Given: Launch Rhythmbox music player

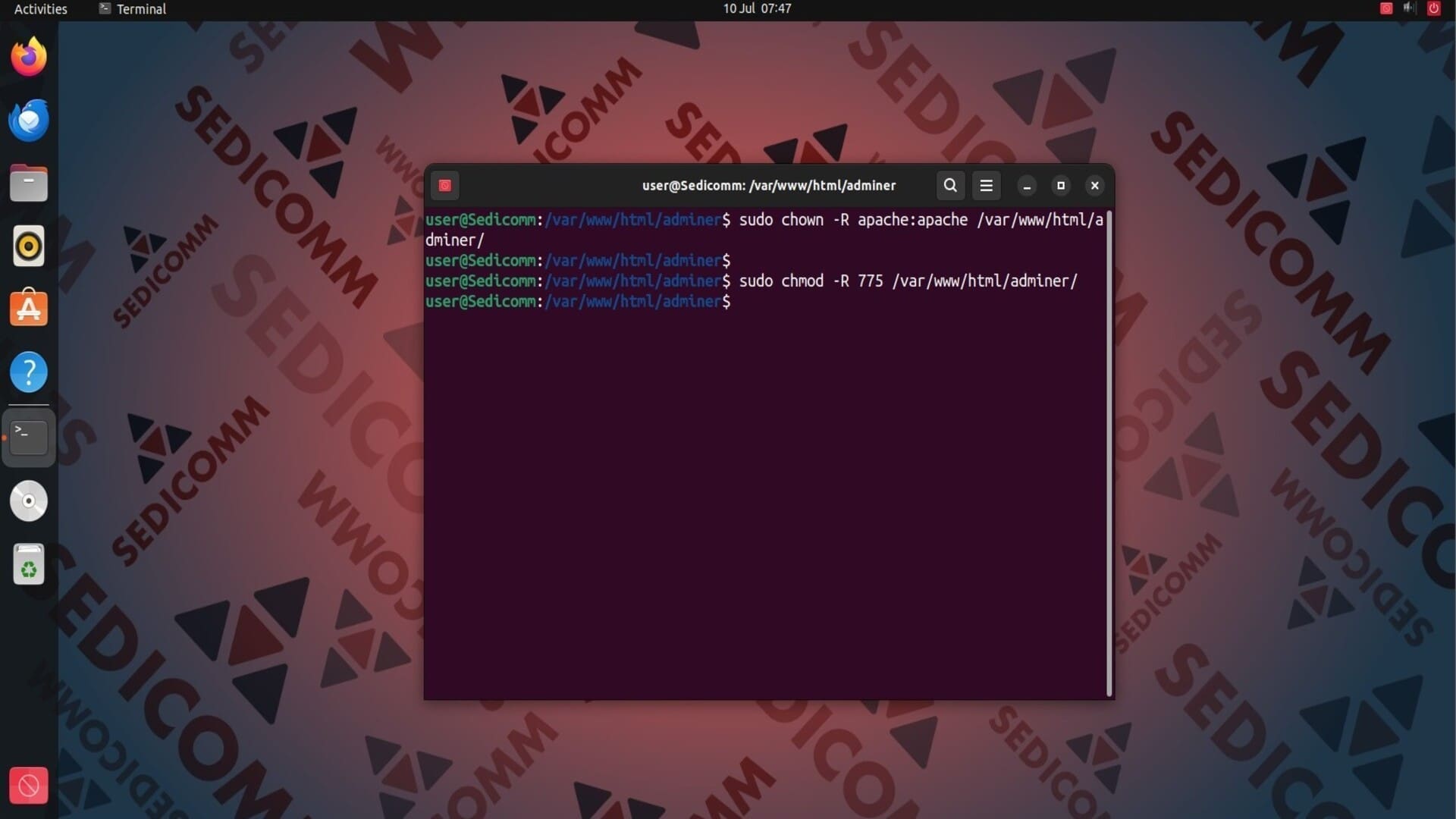Looking at the screenshot, I should [29, 246].
